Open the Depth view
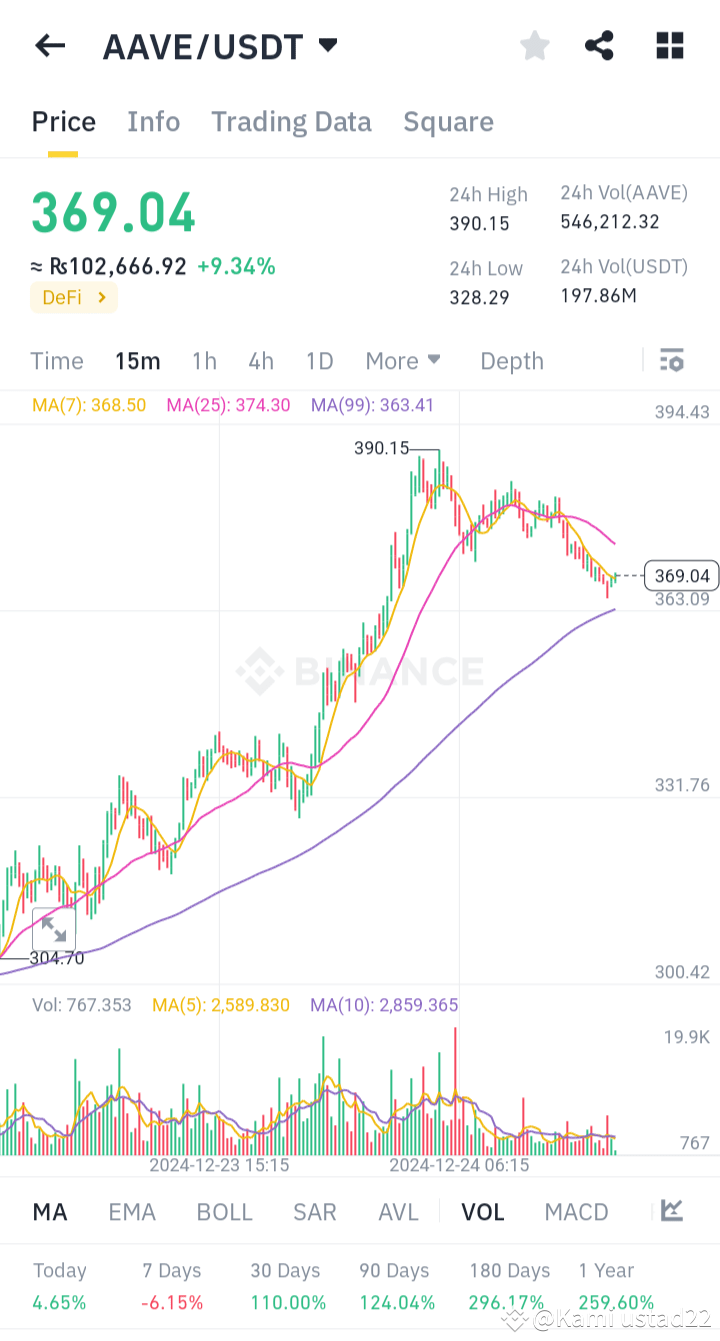The height and width of the screenshot is (1341, 720). click(511, 360)
